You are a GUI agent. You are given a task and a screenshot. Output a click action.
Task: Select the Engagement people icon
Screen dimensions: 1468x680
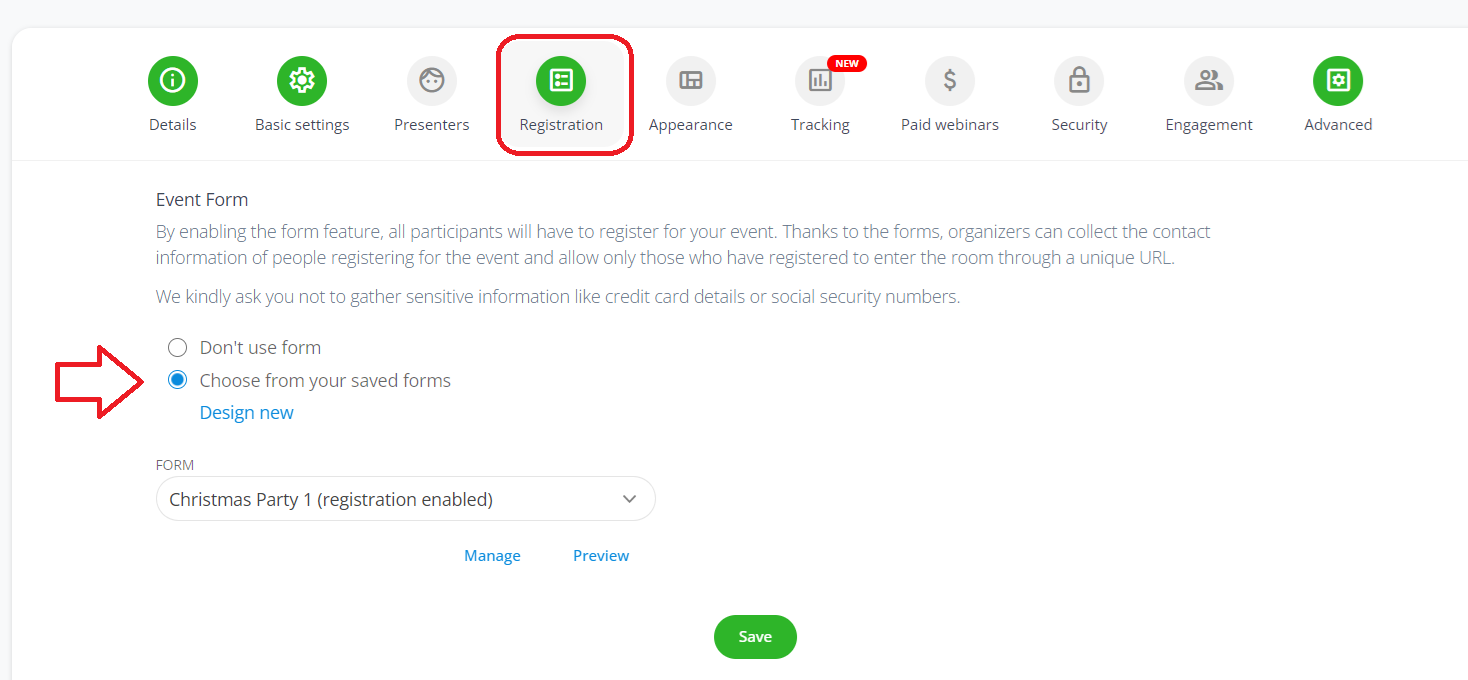[1209, 81]
